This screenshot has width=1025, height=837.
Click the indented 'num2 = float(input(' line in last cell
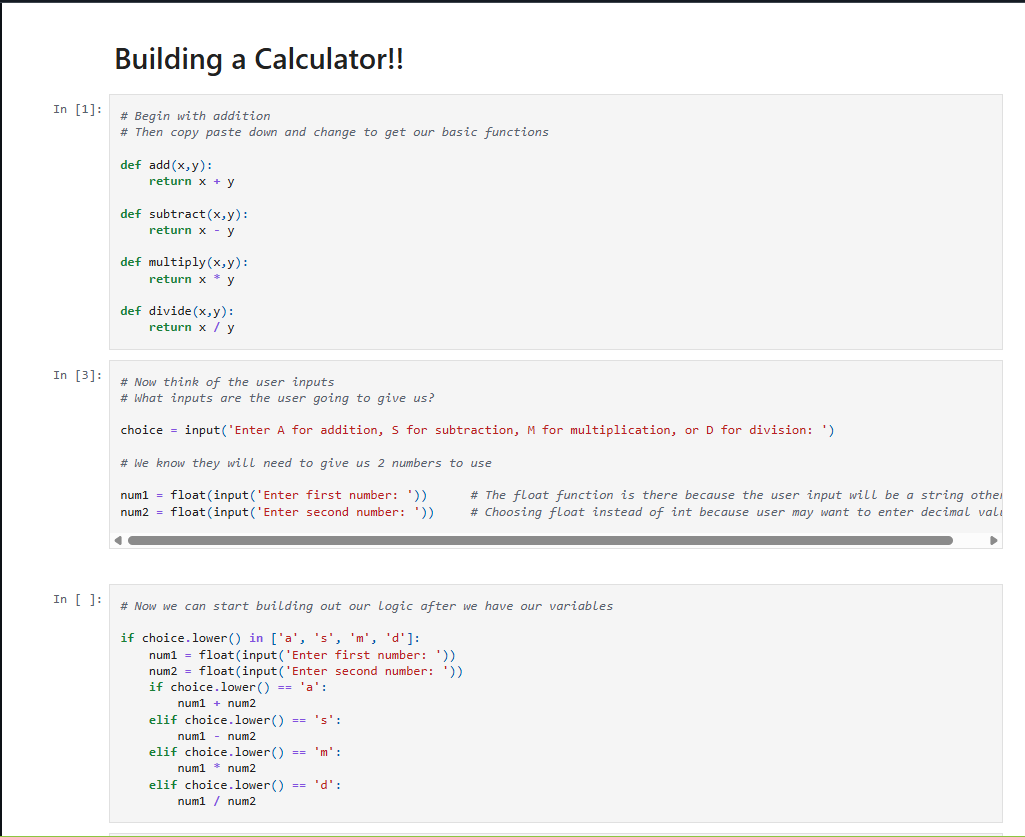[x=306, y=672]
